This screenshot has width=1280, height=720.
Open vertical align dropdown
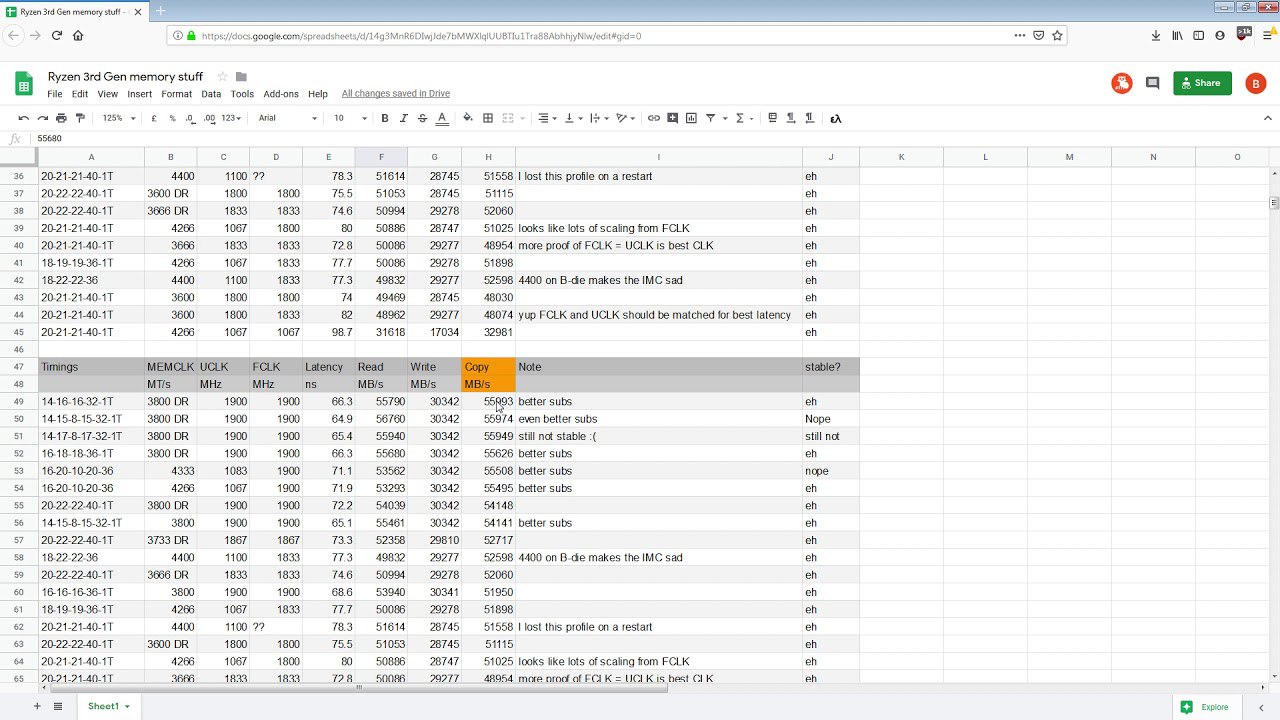point(573,118)
